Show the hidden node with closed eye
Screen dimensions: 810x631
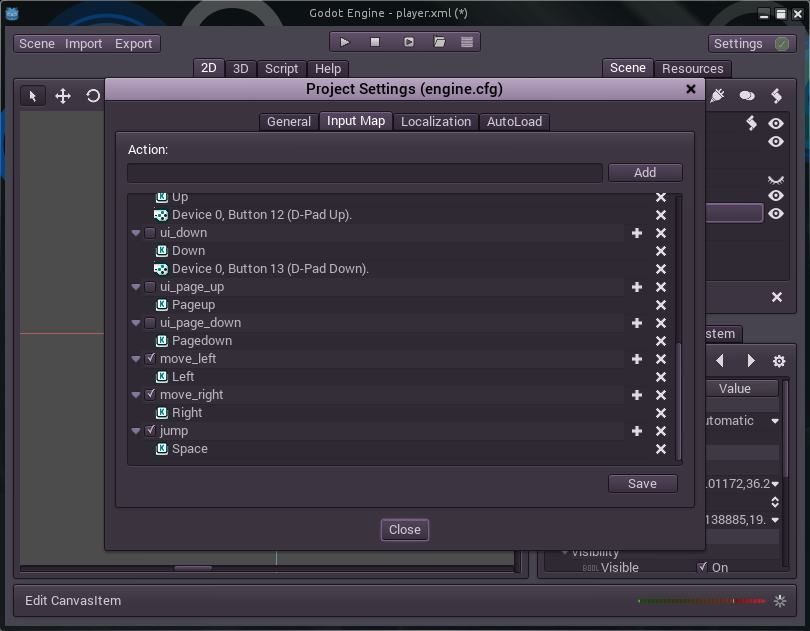(776, 180)
